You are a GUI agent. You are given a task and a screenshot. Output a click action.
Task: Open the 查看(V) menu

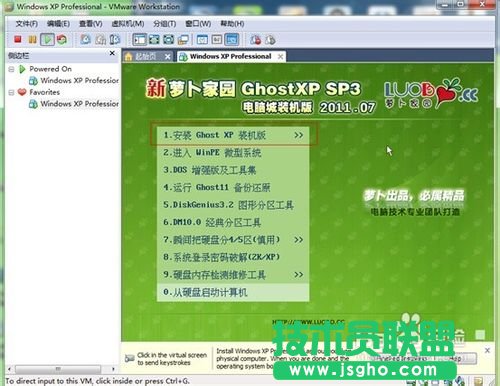click(x=91, y=24)
